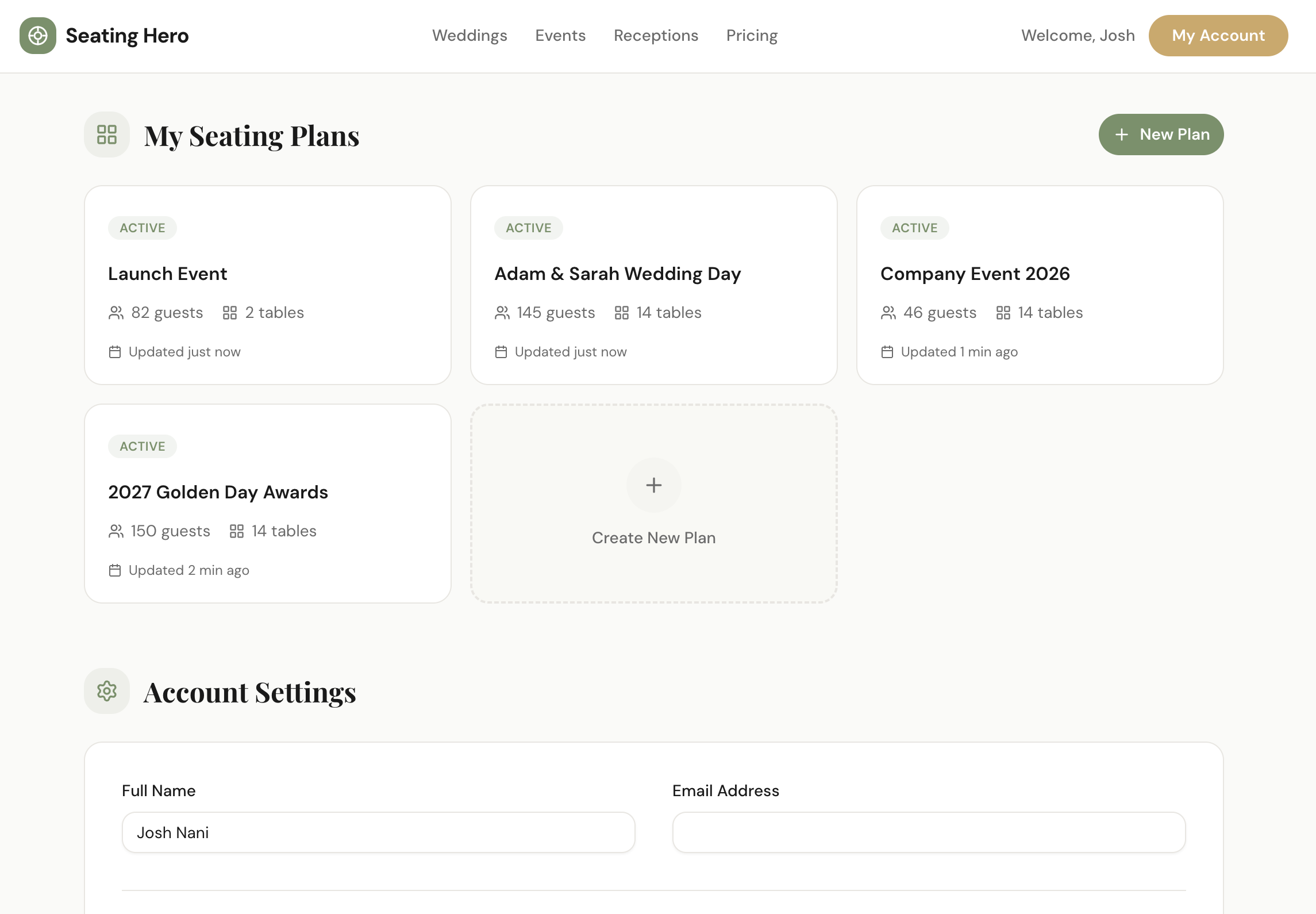Click the tables icon on Company Event 2026 card
1316x914 pixels.
[x=1003, y=313]
